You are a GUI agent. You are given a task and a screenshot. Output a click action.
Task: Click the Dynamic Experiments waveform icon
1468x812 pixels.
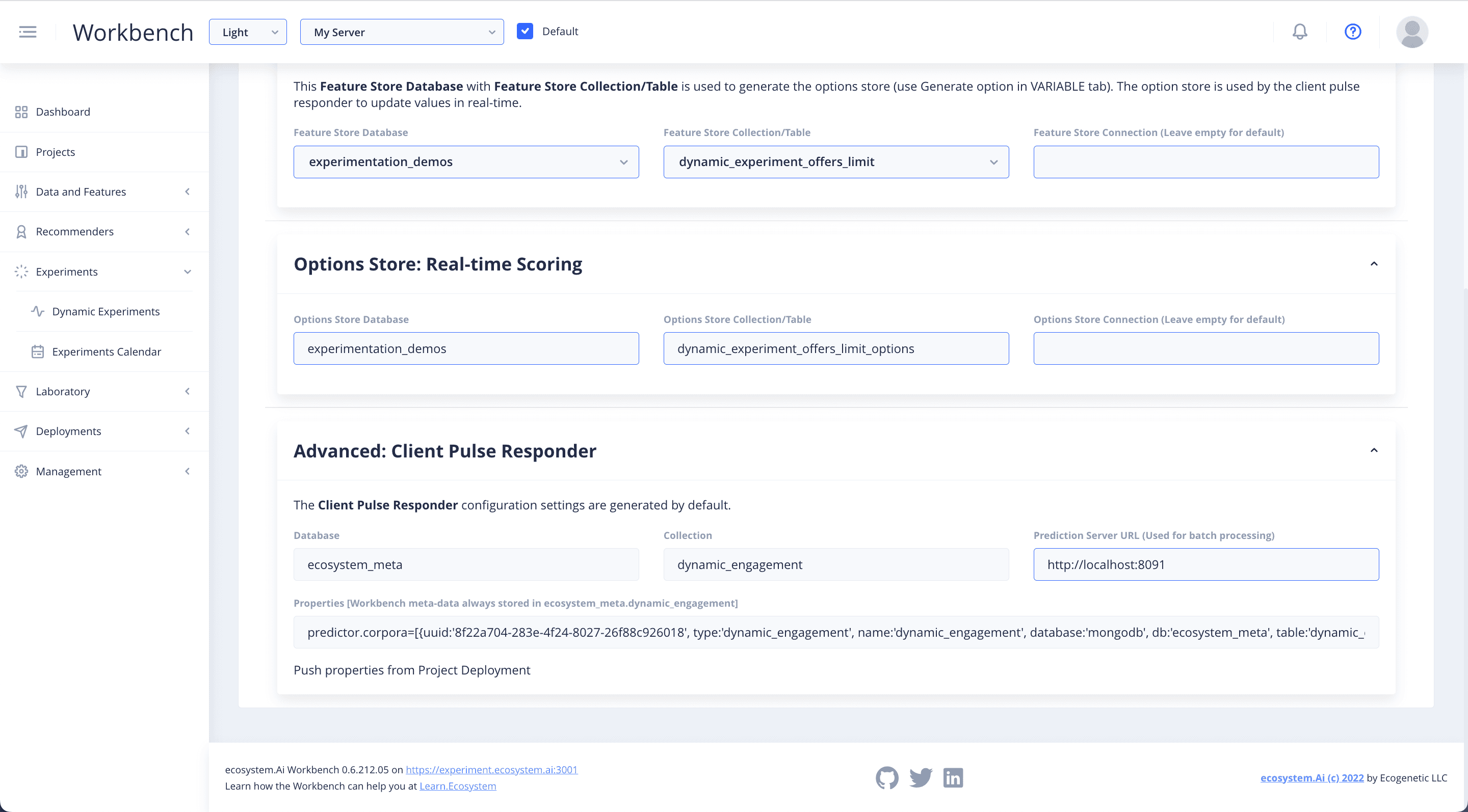point(38,311)
